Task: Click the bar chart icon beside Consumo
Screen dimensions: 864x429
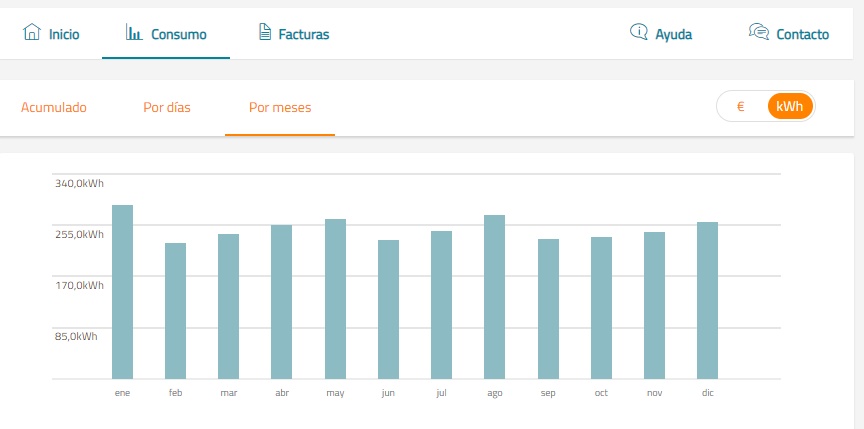Action: tap(134, 32)
